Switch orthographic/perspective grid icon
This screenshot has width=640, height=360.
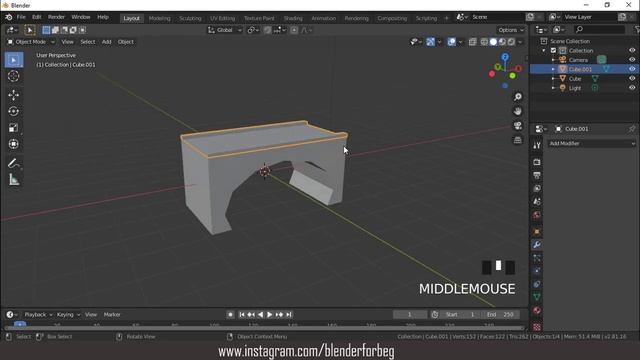(x=518, y=140)
